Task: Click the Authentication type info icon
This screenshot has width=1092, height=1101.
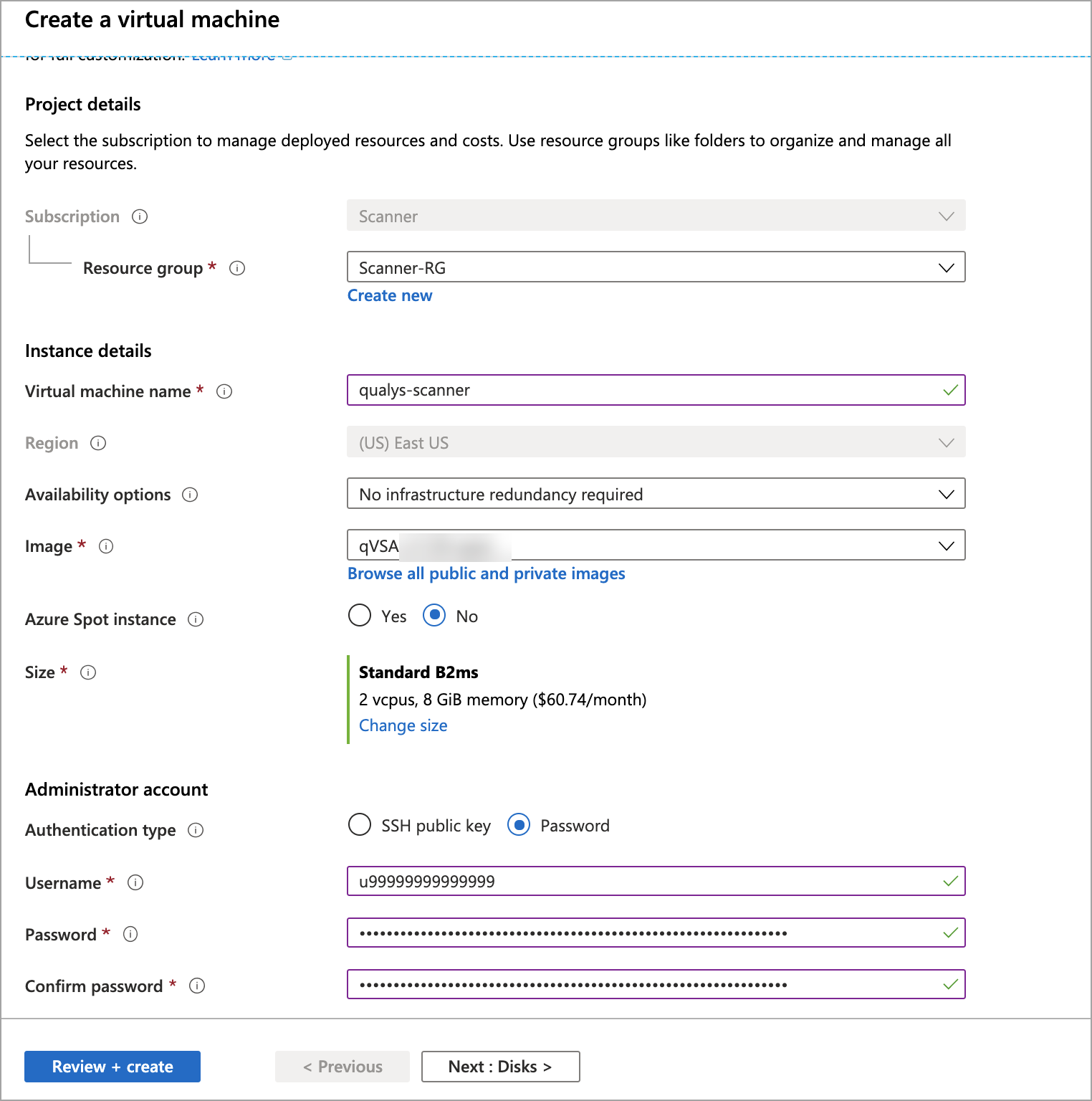Action: coord(195,830)
